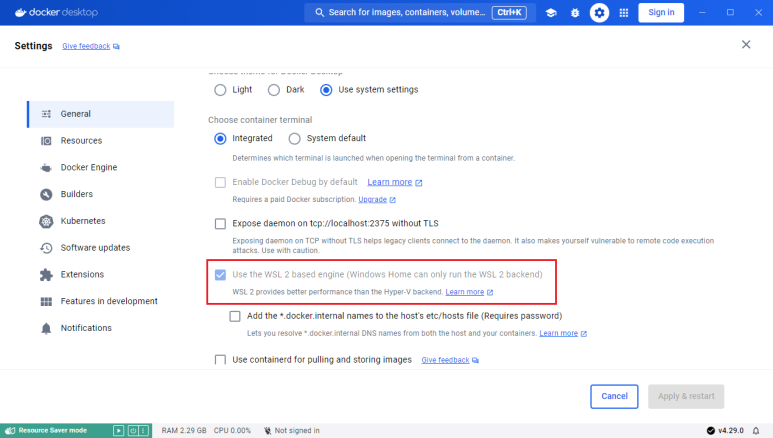This screenshot has width=773, height=438.
Task: Click the Resources icon in sidebar
Action: click(46, 141)
